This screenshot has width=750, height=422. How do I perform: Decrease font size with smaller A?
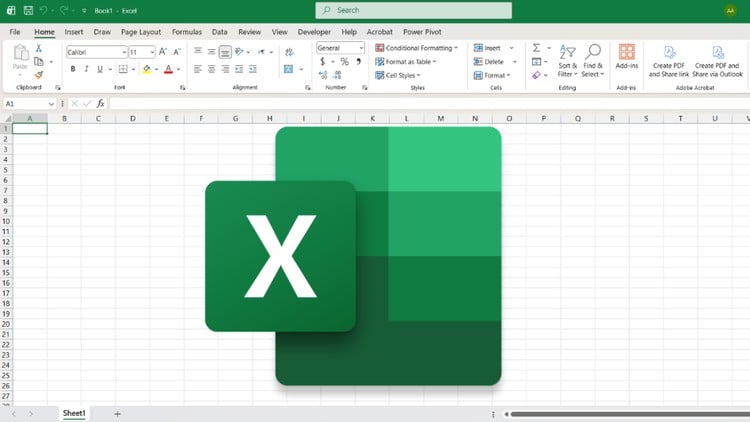tap(176, 52)
